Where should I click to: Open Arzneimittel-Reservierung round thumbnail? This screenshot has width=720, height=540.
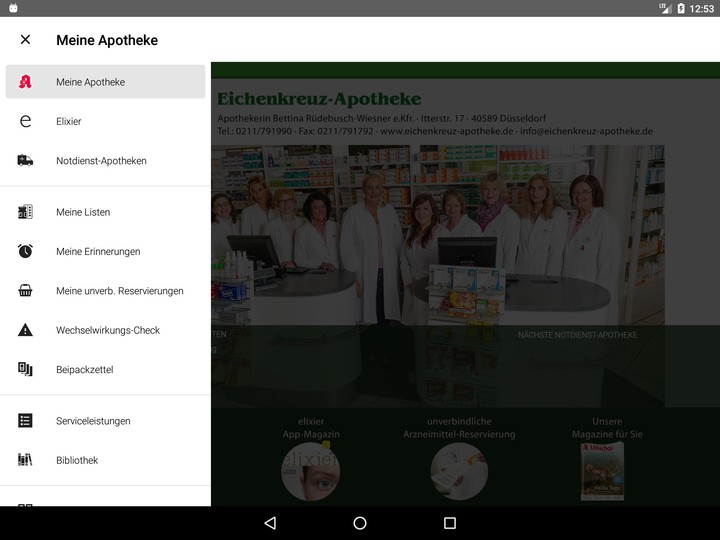[459, 472]
